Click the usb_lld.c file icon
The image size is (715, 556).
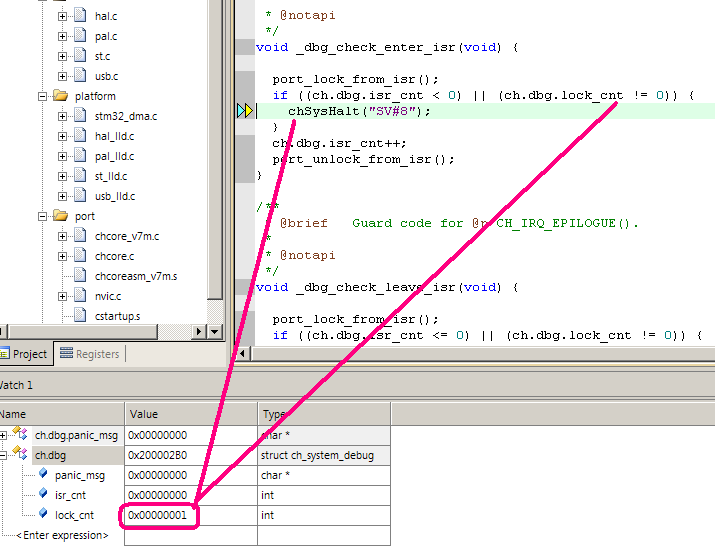(x=80, y=195)
